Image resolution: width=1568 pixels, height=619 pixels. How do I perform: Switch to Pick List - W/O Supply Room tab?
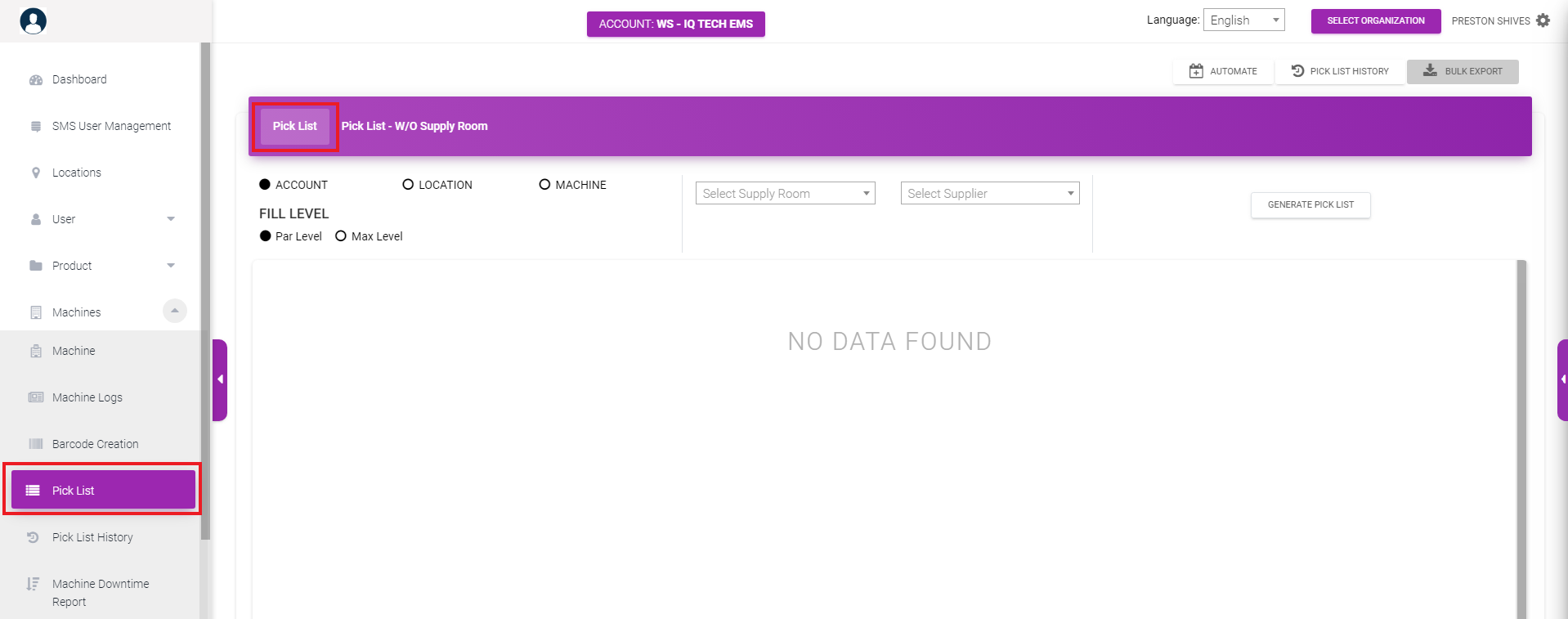pyautogui.click(x=414, y=126)
